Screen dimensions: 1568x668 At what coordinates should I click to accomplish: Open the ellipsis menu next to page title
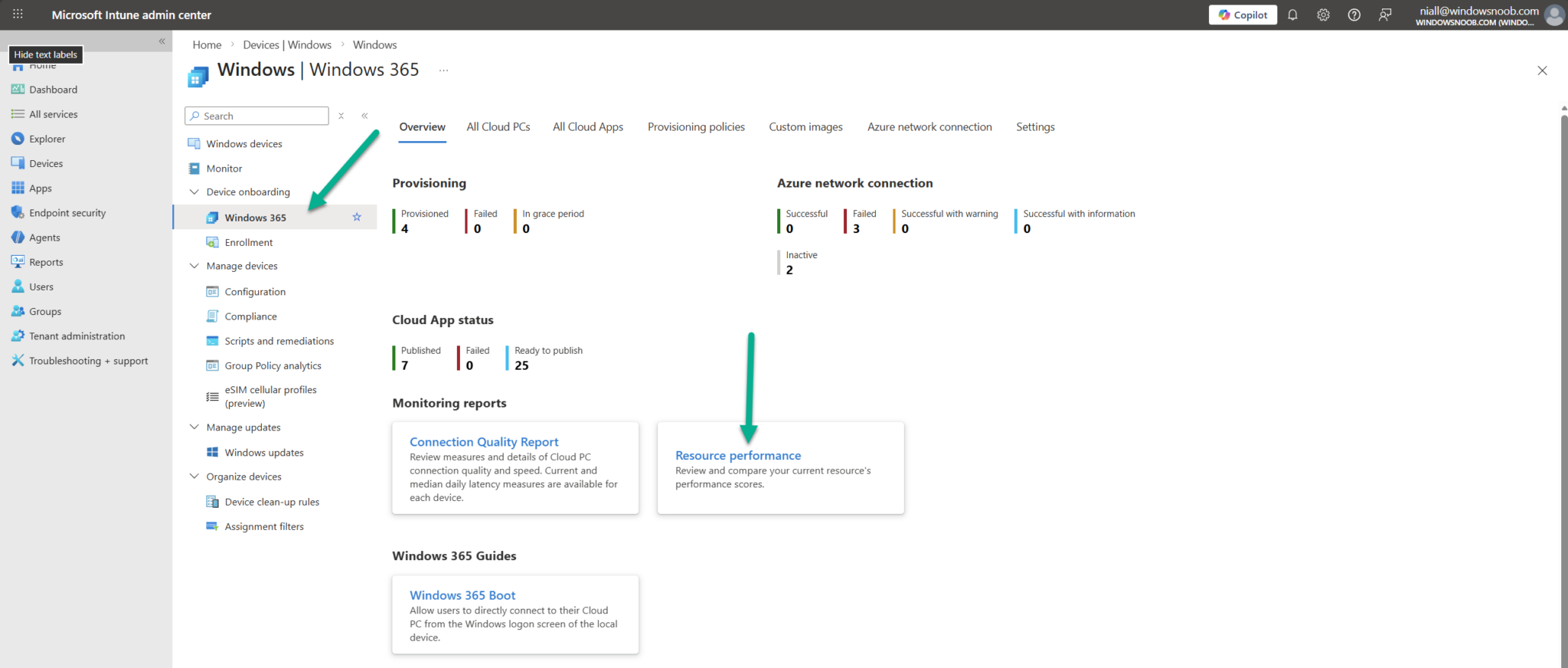[443, 70]
